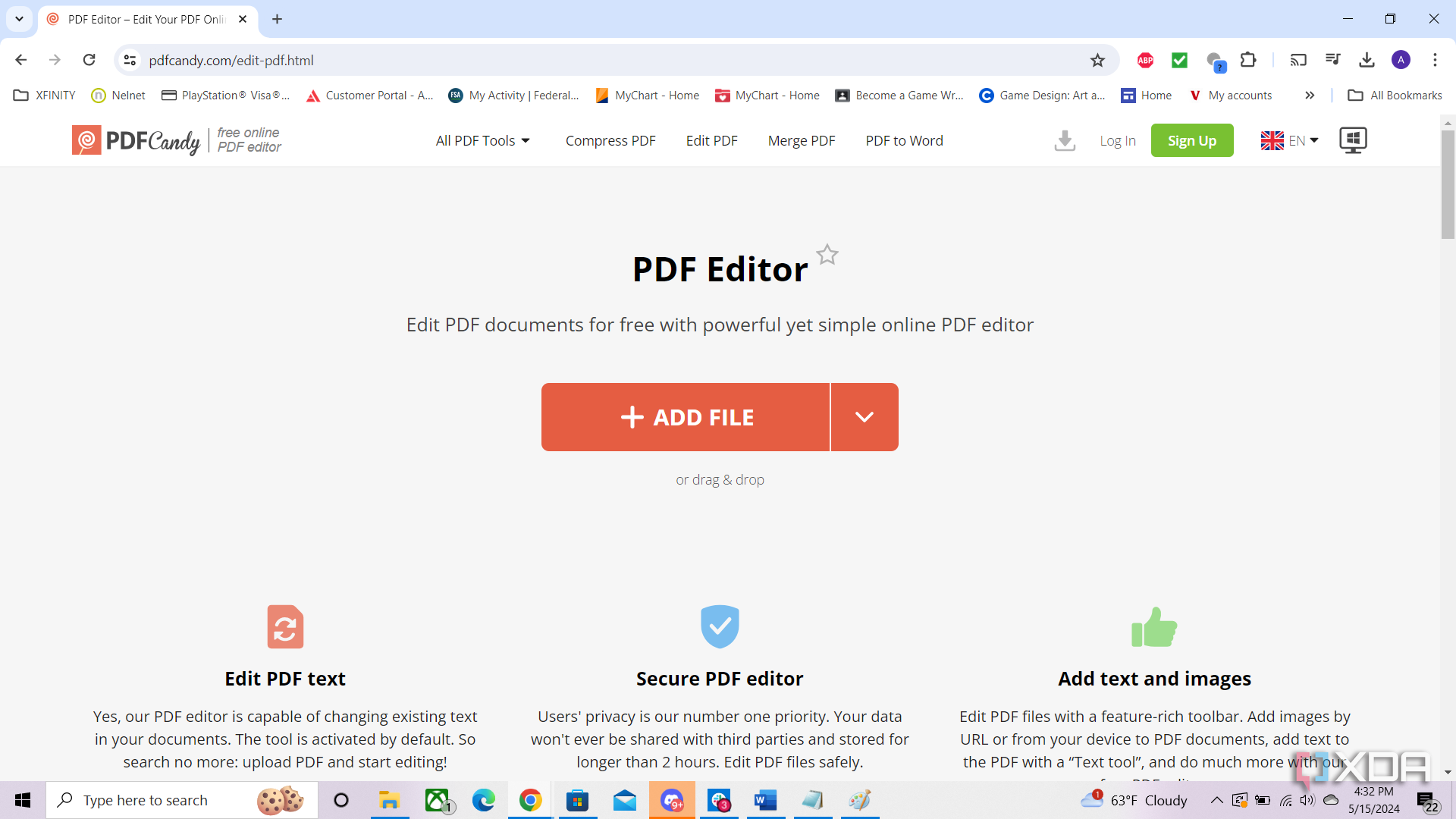The image size is (1456, 819).
Task: Open the downloads icon in site header
Action: 1065,140
